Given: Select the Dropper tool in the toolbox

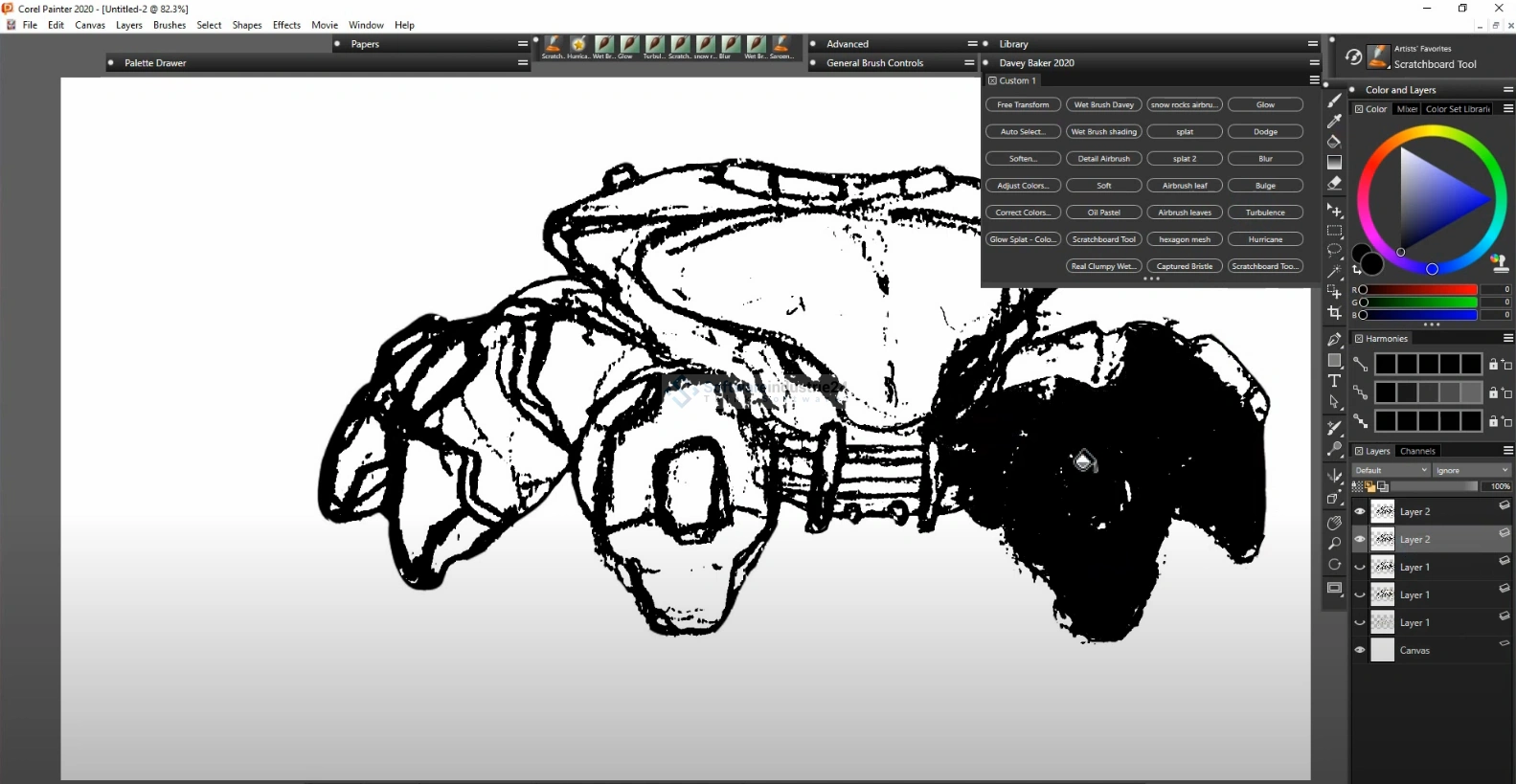Looking at the screenshot, I should pos(1334,122).
